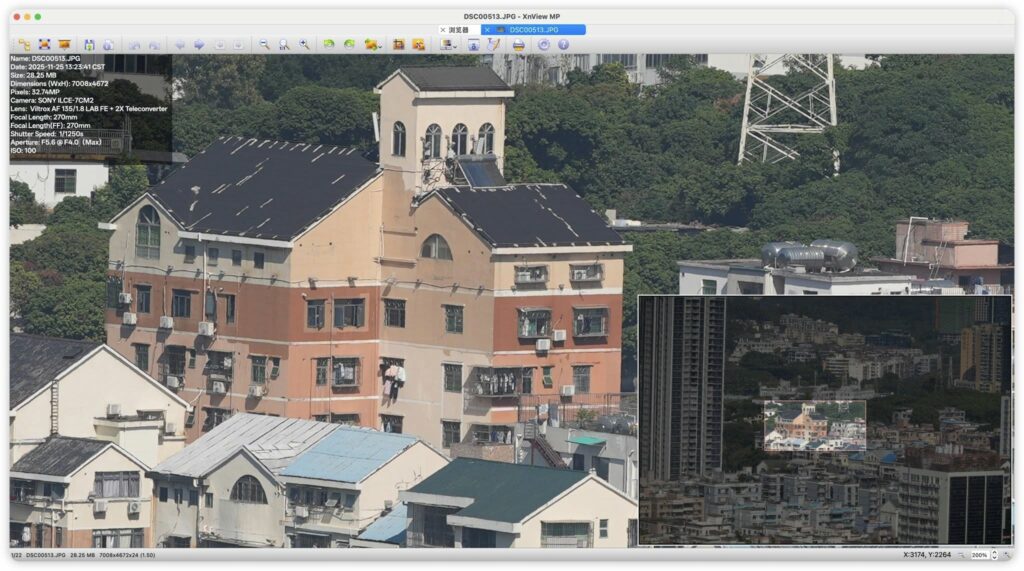This screenshot has height=571, width=1024.
Task: Close the 浏览器 tab
Action: [x=443, y=30]
